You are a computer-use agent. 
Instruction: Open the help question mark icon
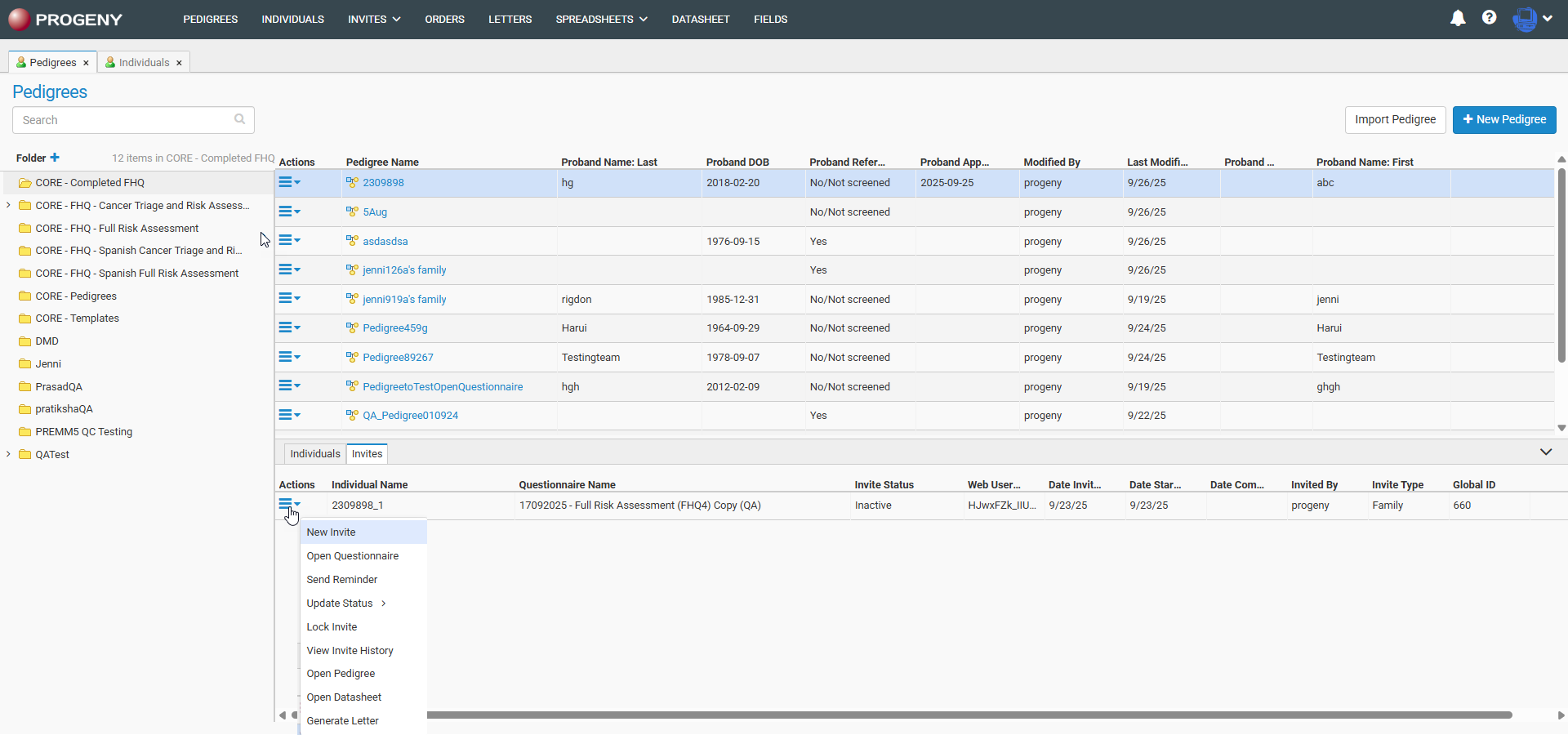pyautogui.click(x=1490, y=18)
